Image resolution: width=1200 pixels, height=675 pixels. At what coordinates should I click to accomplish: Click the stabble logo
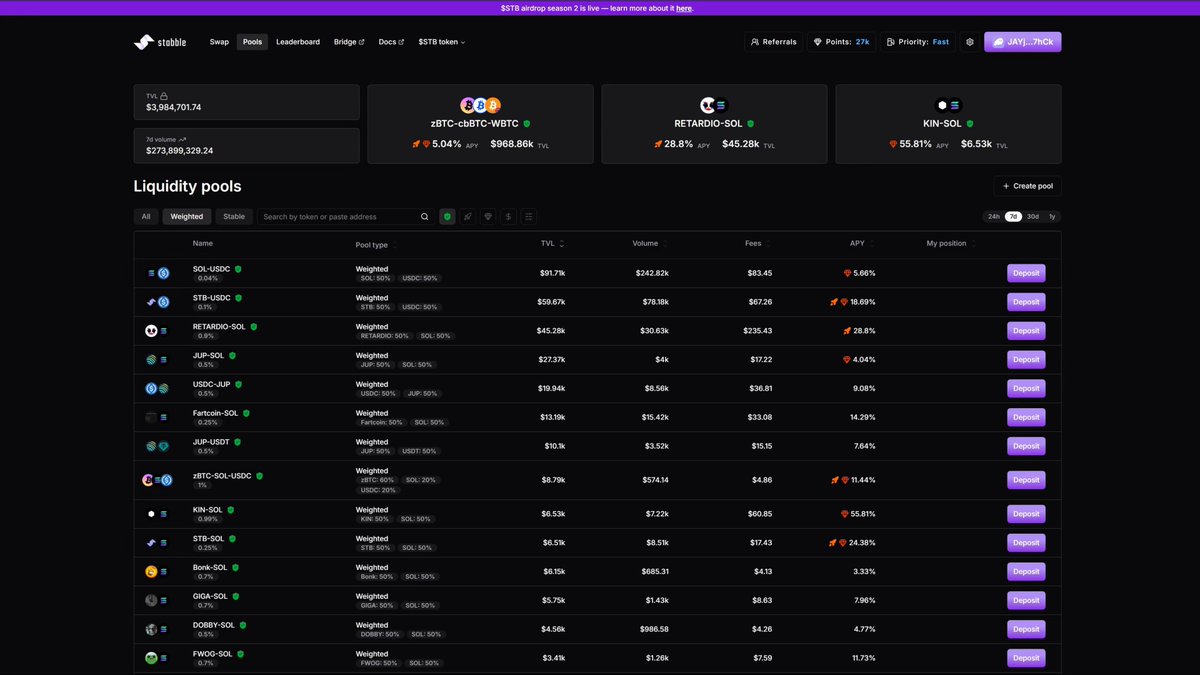click(160, 42)
